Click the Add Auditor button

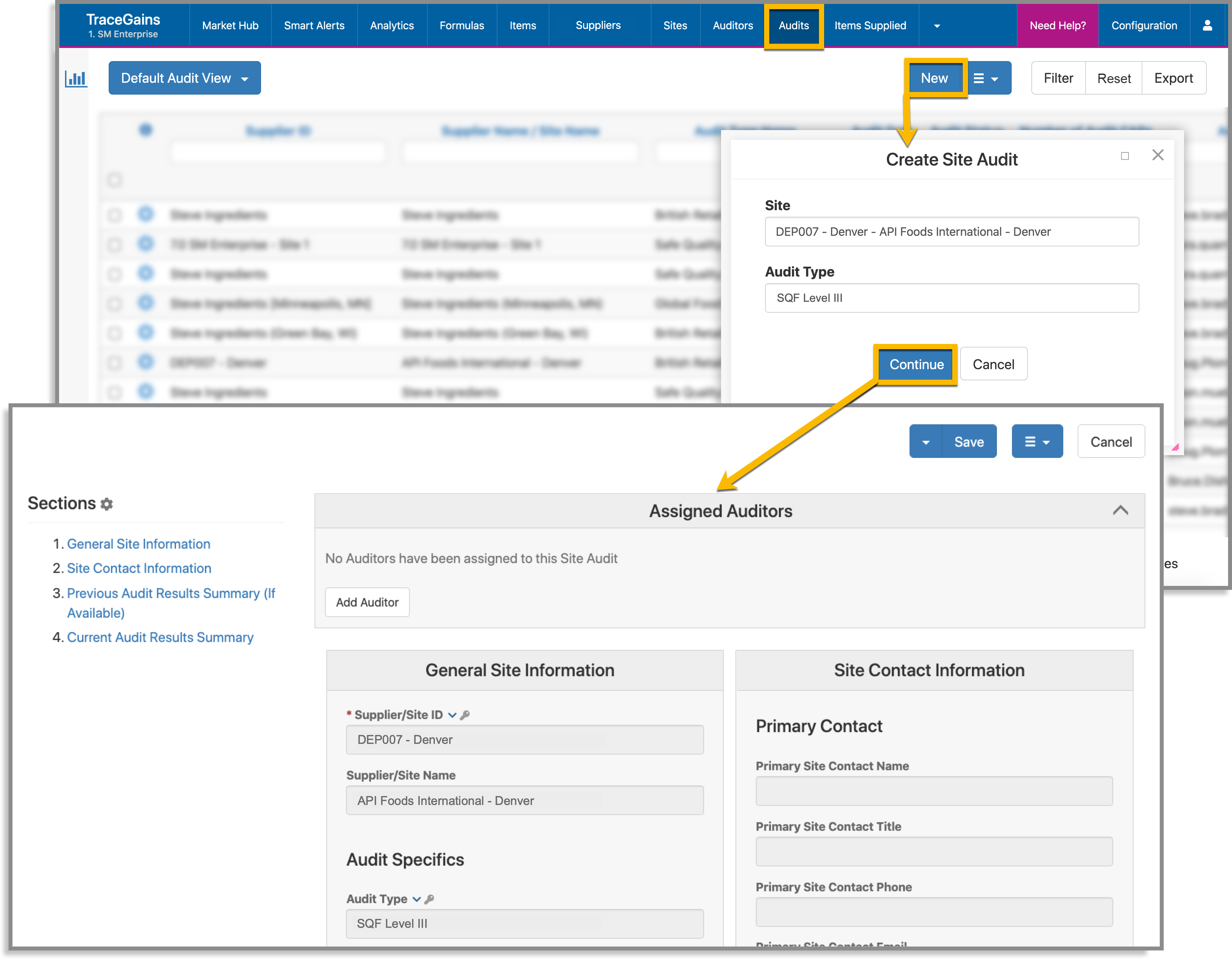tap(367, 602)
